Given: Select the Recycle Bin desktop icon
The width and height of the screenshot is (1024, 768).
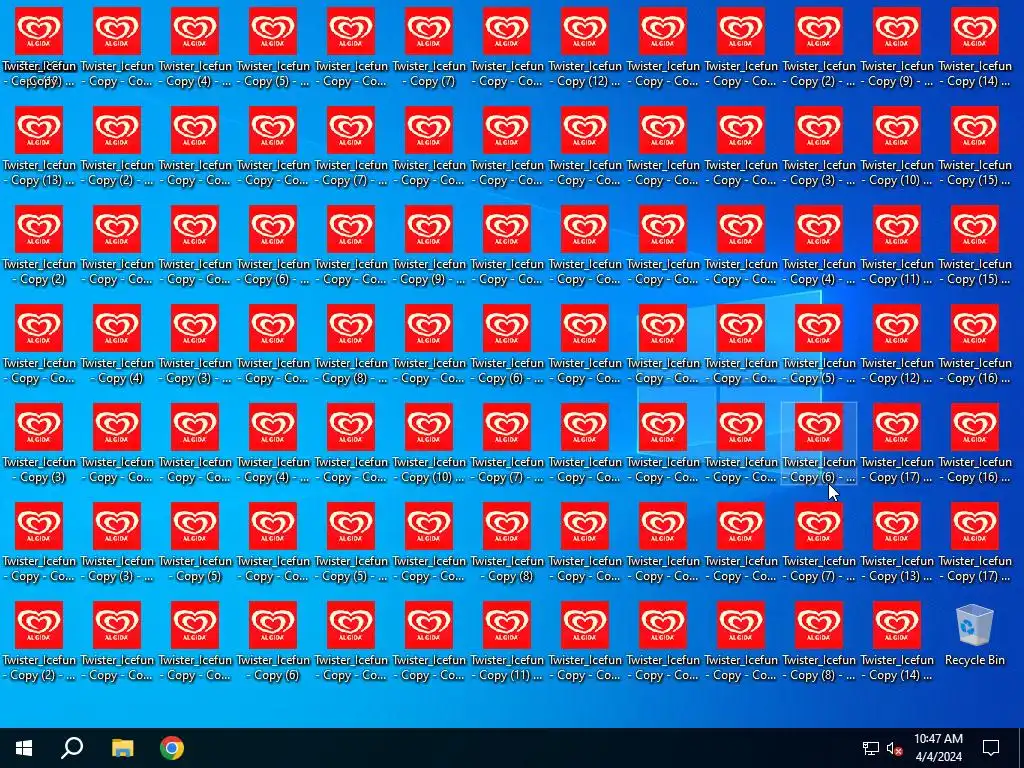Looking at the screenshot, I should click(x=974, y=635).
